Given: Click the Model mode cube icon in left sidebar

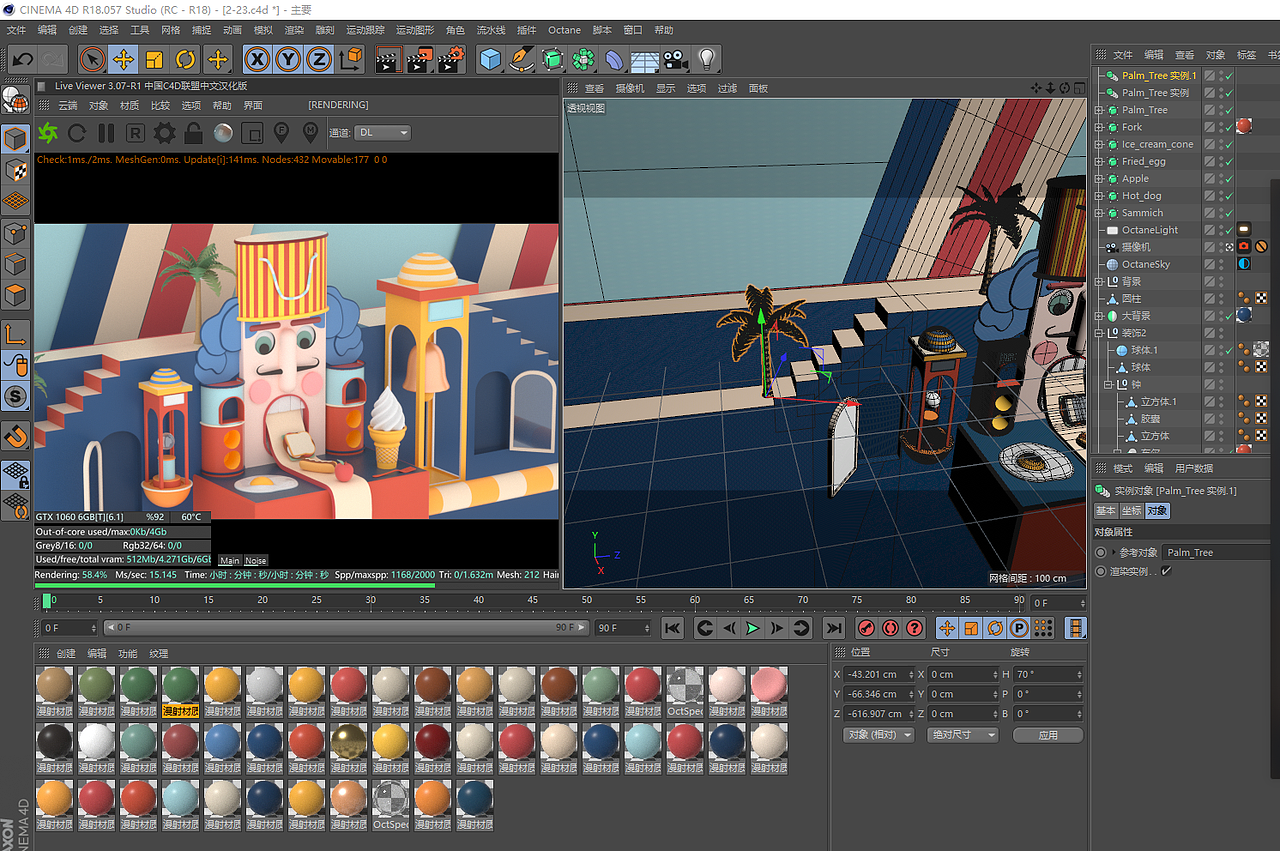Looking at the screenshot, I should pos(15,139).
